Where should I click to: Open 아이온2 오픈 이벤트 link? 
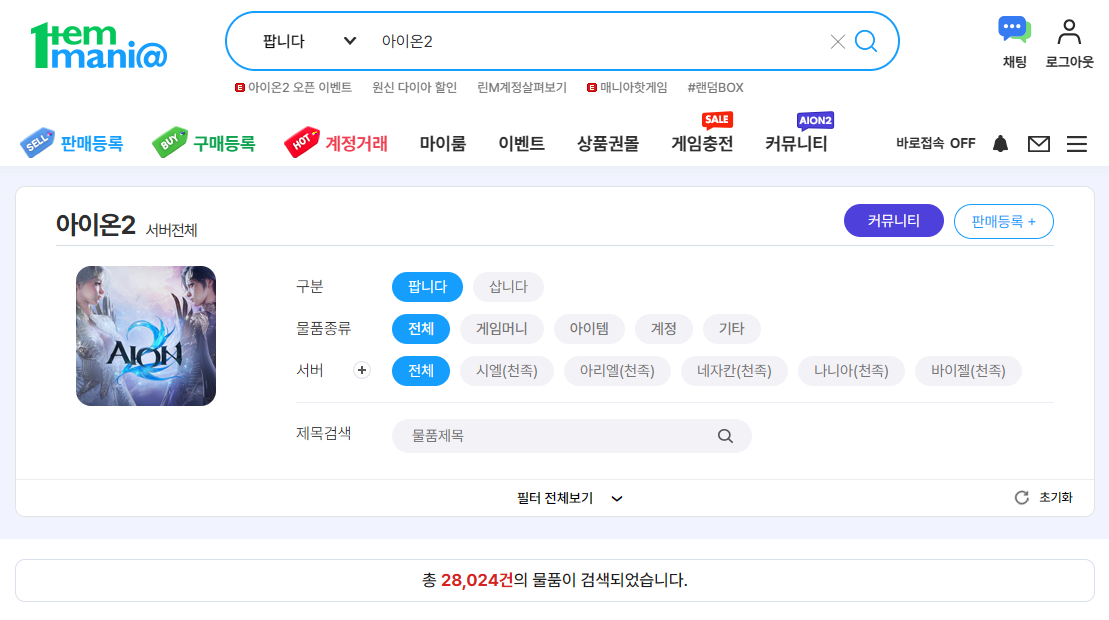coord(294,88)
